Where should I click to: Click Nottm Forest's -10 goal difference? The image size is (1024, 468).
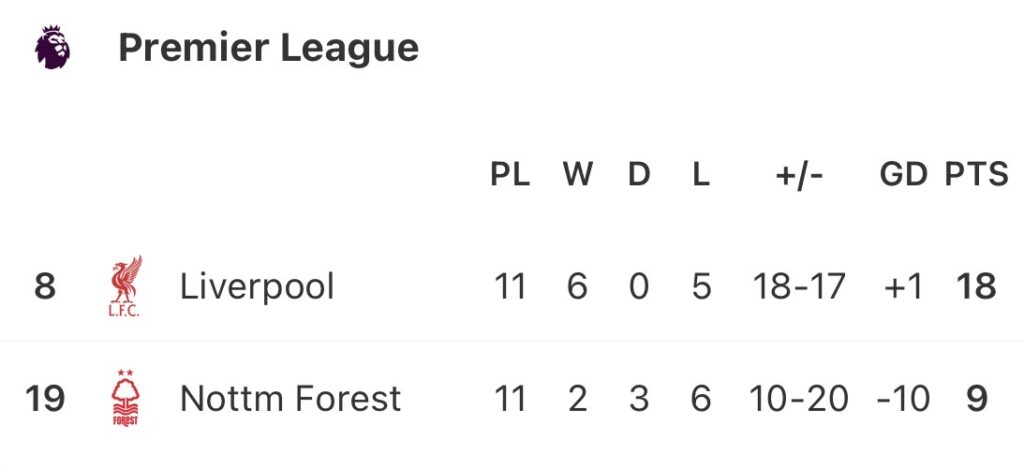(x=903, y=399)
